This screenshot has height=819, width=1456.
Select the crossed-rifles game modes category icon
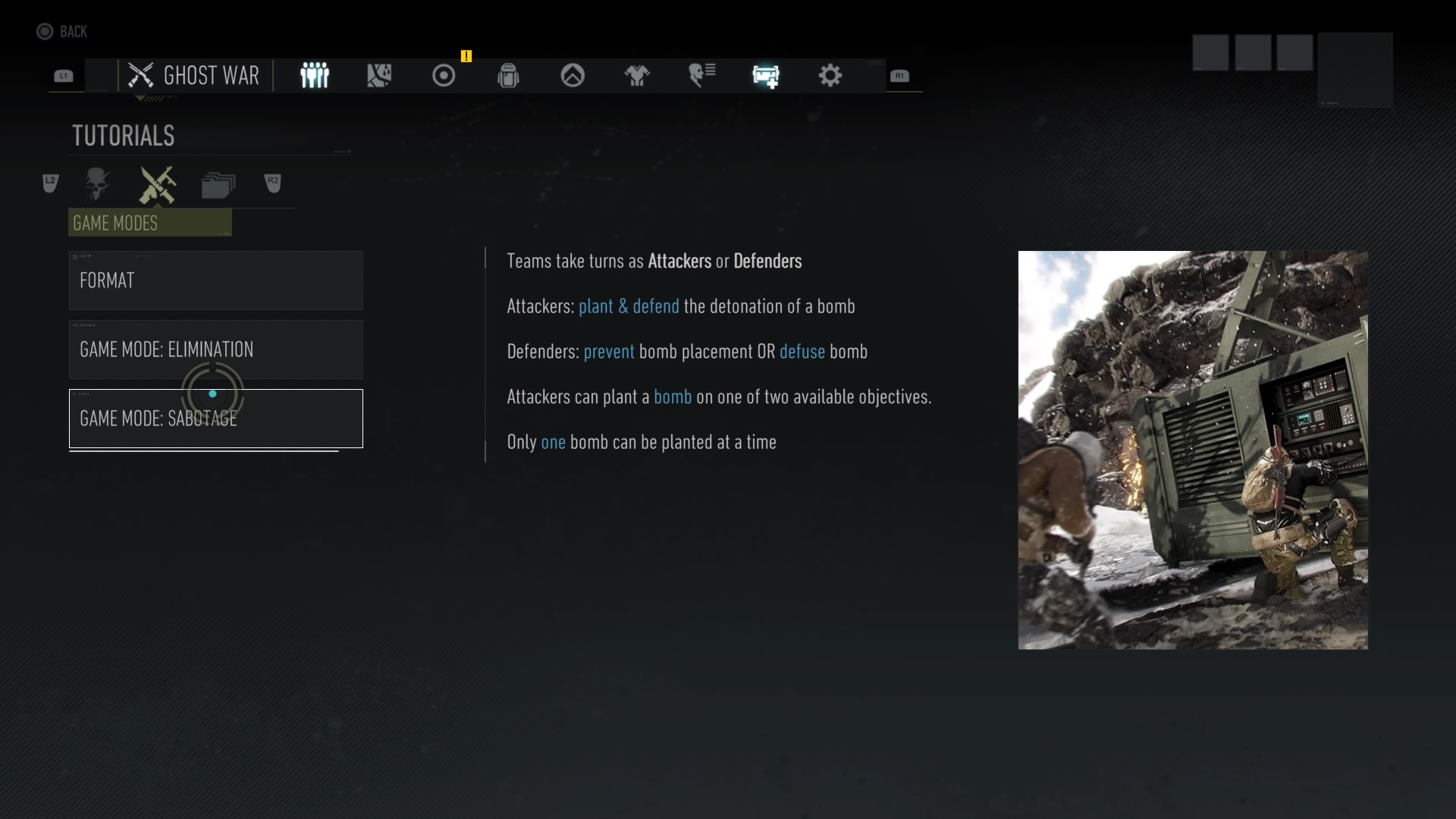point(158,185)
